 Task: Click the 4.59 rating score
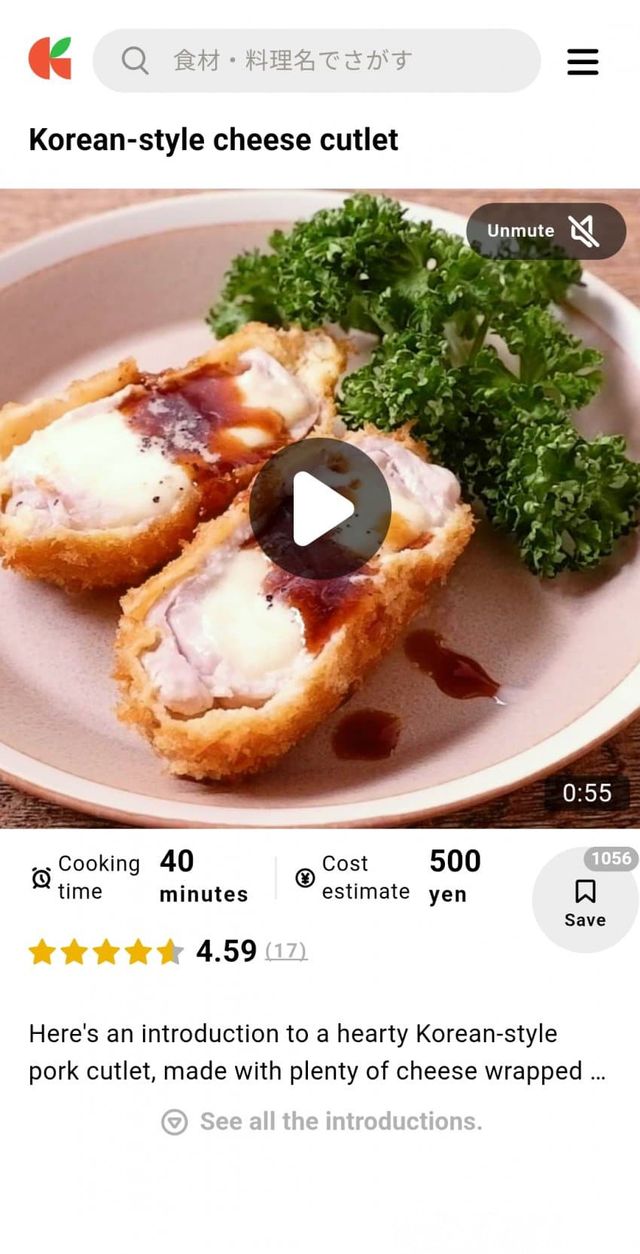(x=226, y=951)
